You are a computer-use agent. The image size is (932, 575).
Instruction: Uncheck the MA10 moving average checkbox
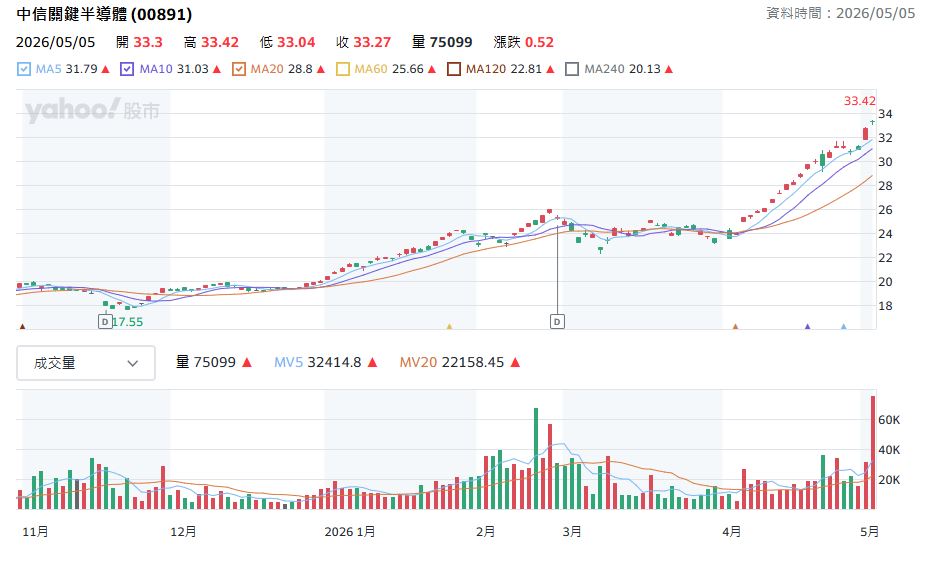click(x=127, y=69)
